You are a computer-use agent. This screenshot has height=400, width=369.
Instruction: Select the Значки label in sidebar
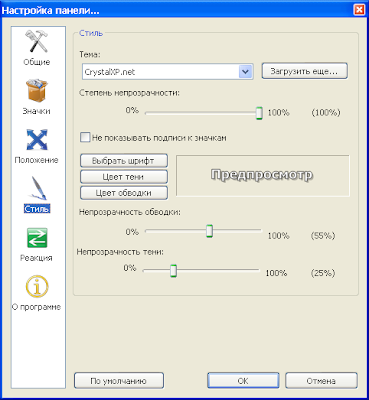click(x=37, y=111)
